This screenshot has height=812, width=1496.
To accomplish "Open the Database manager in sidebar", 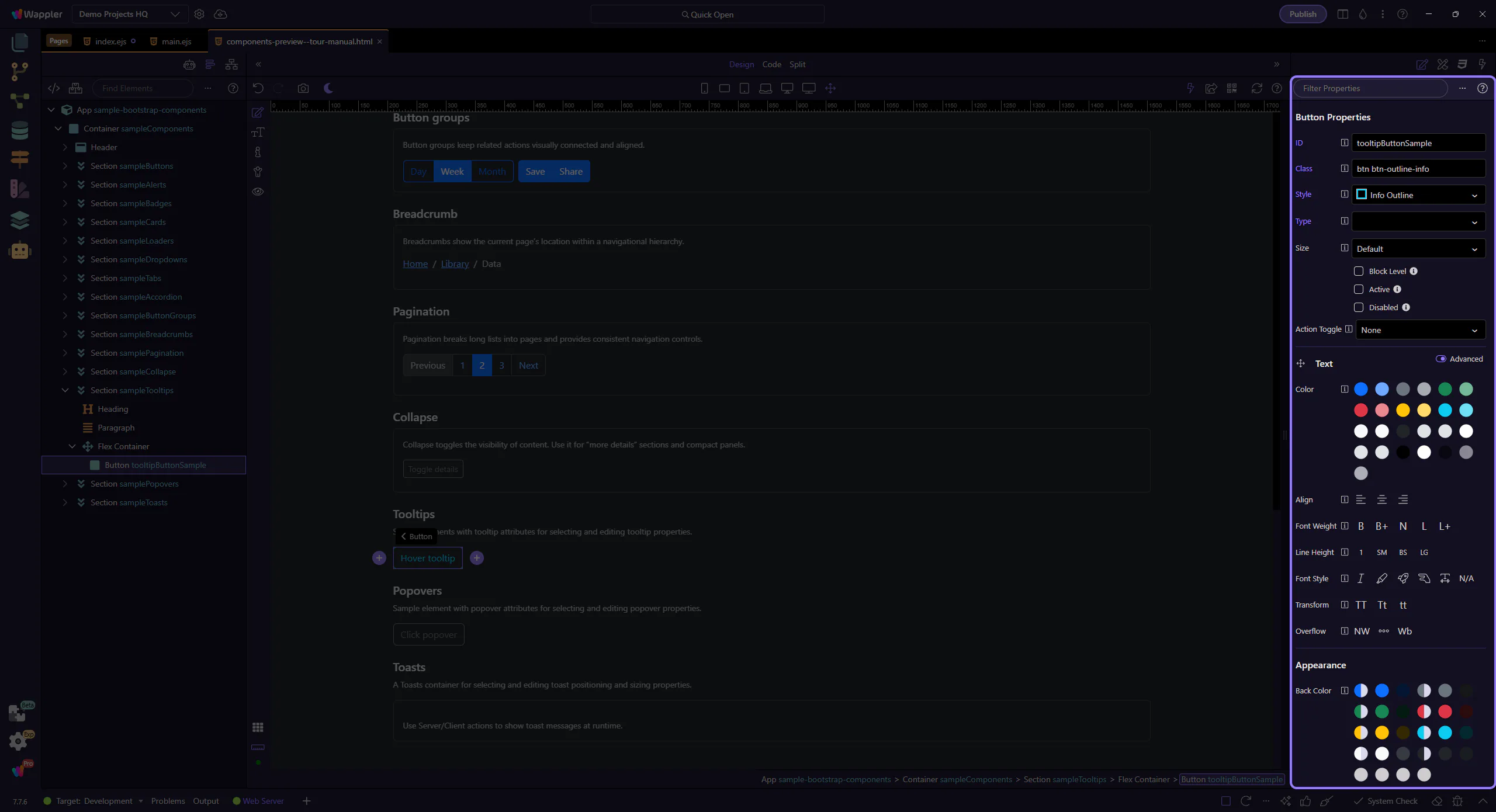I will click(20, 130).
